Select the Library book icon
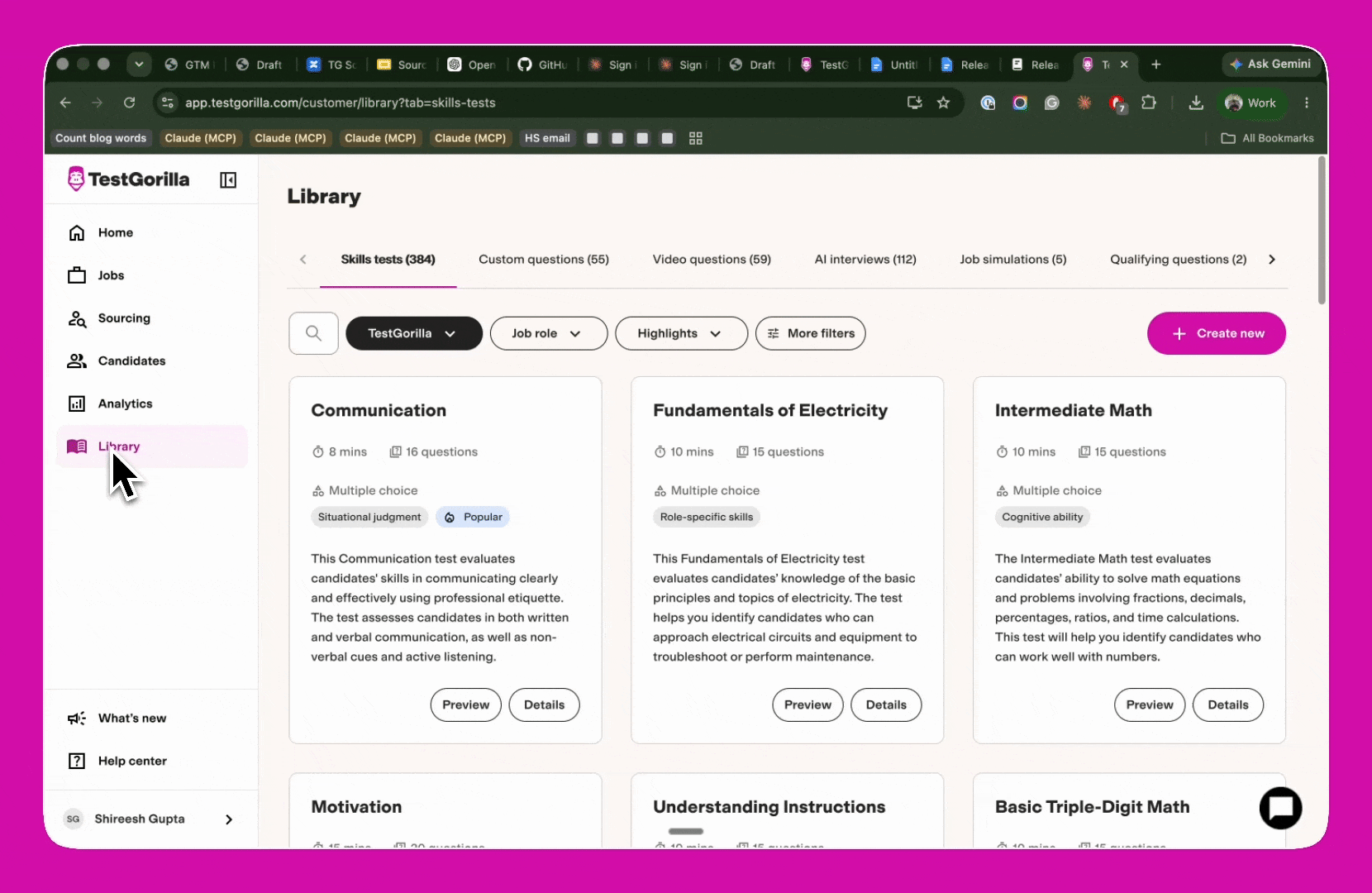Image resolution: width=1372 pixels, height=893 pixels. (77, 446)
